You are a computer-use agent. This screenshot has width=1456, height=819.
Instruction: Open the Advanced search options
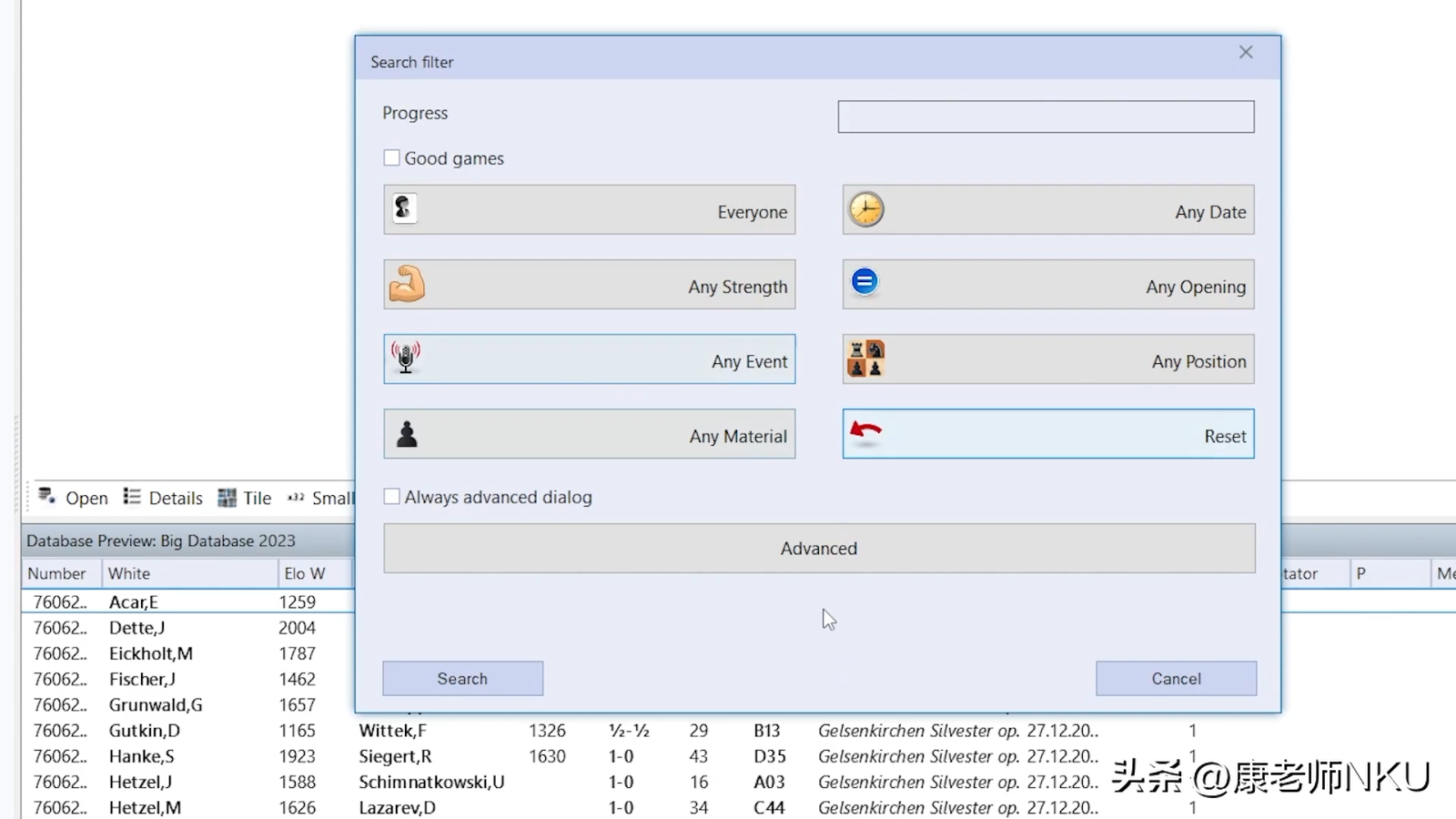pyautogui.click(x=819, y=549)
